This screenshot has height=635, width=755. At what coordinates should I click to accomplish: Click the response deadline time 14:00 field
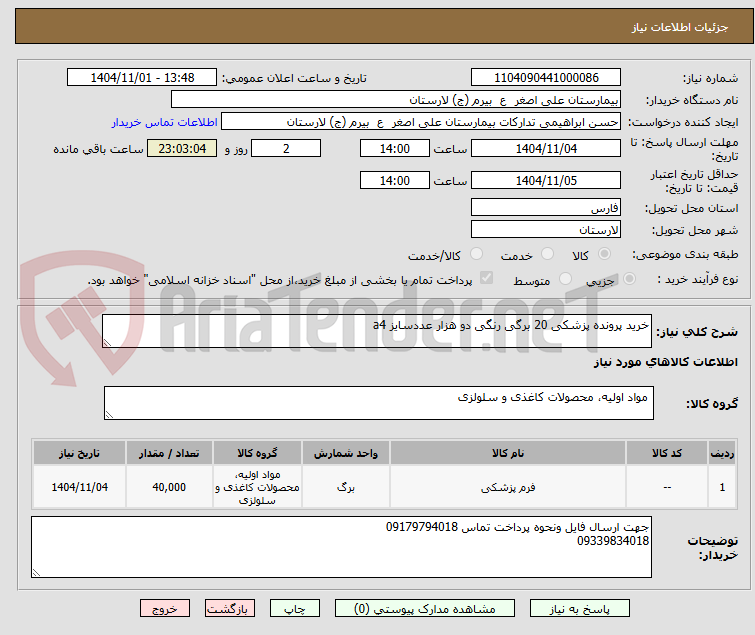pyautogui.click(x=394, y=148)
